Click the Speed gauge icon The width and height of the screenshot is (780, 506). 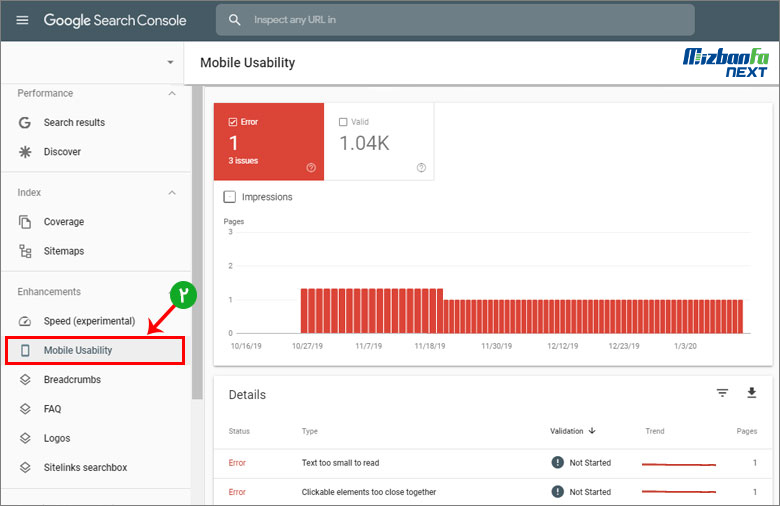pos(24,321)
